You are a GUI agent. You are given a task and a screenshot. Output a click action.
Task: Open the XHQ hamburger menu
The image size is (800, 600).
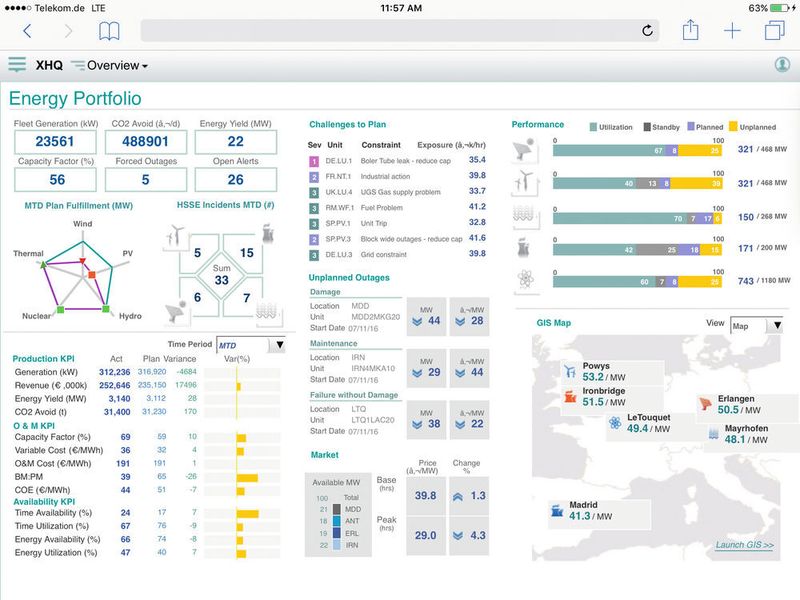coord(17,65)
